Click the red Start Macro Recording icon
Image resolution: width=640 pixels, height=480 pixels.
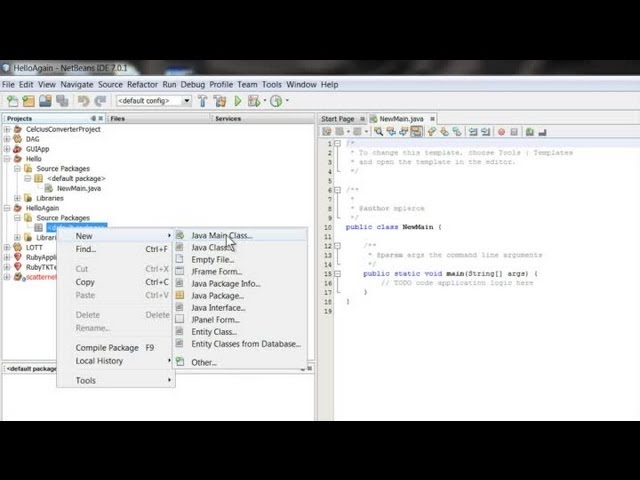tap(502, 132)
